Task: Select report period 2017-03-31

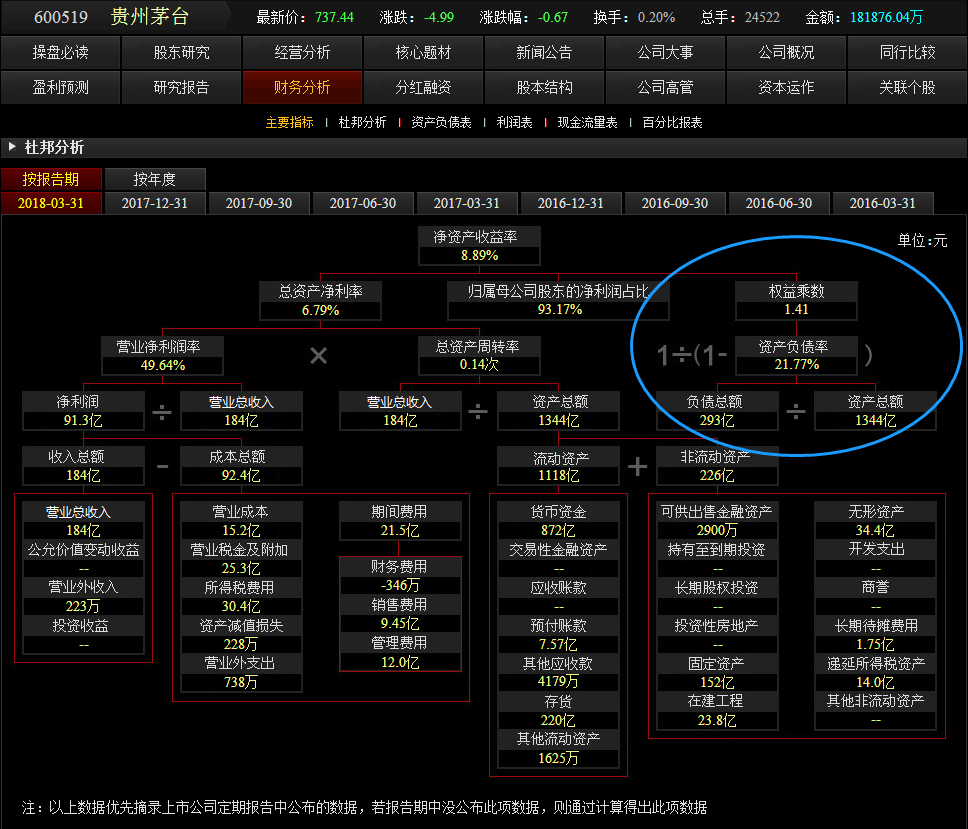Action: [x=467, y=203]
